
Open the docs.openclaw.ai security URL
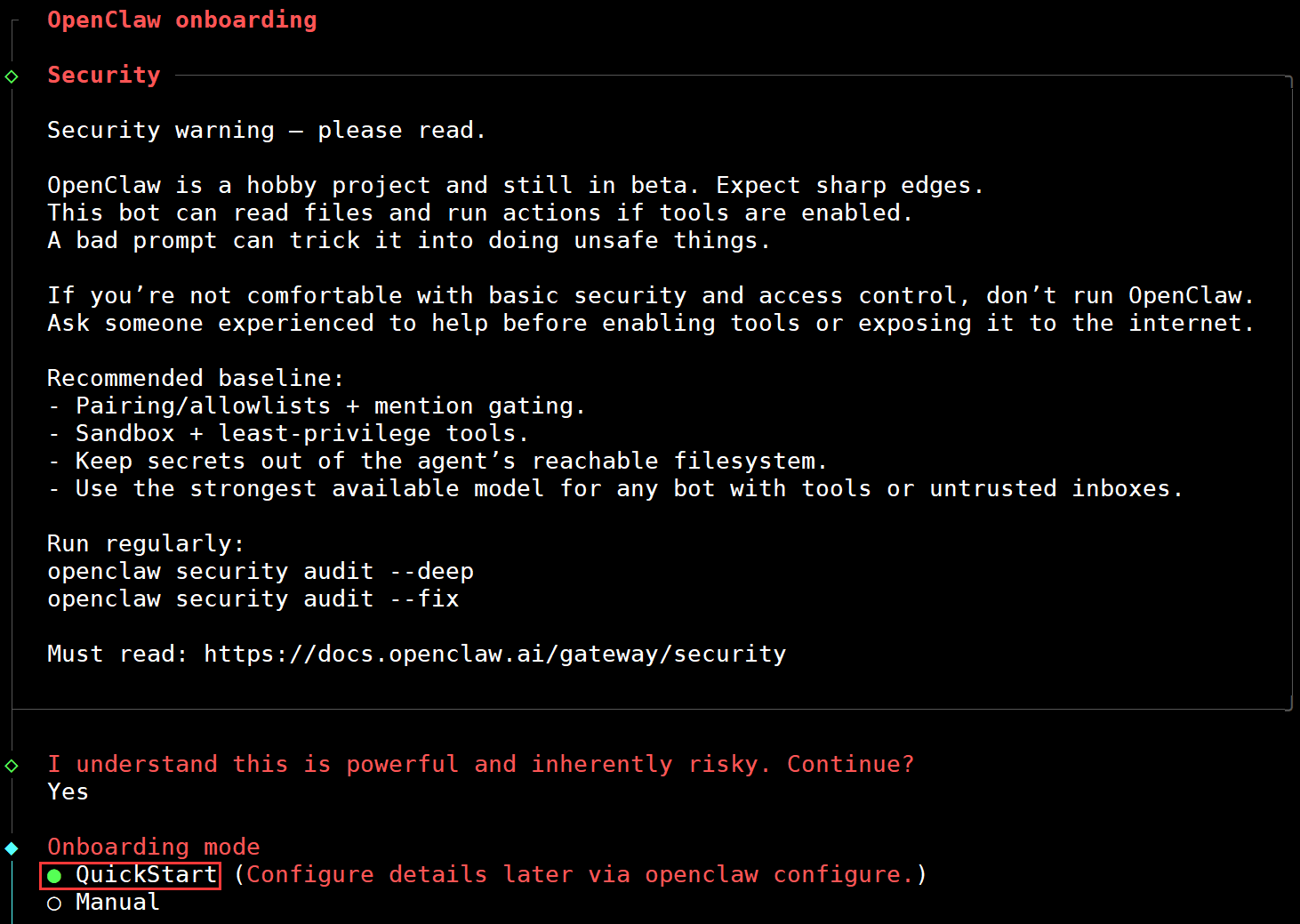point(494,655)
